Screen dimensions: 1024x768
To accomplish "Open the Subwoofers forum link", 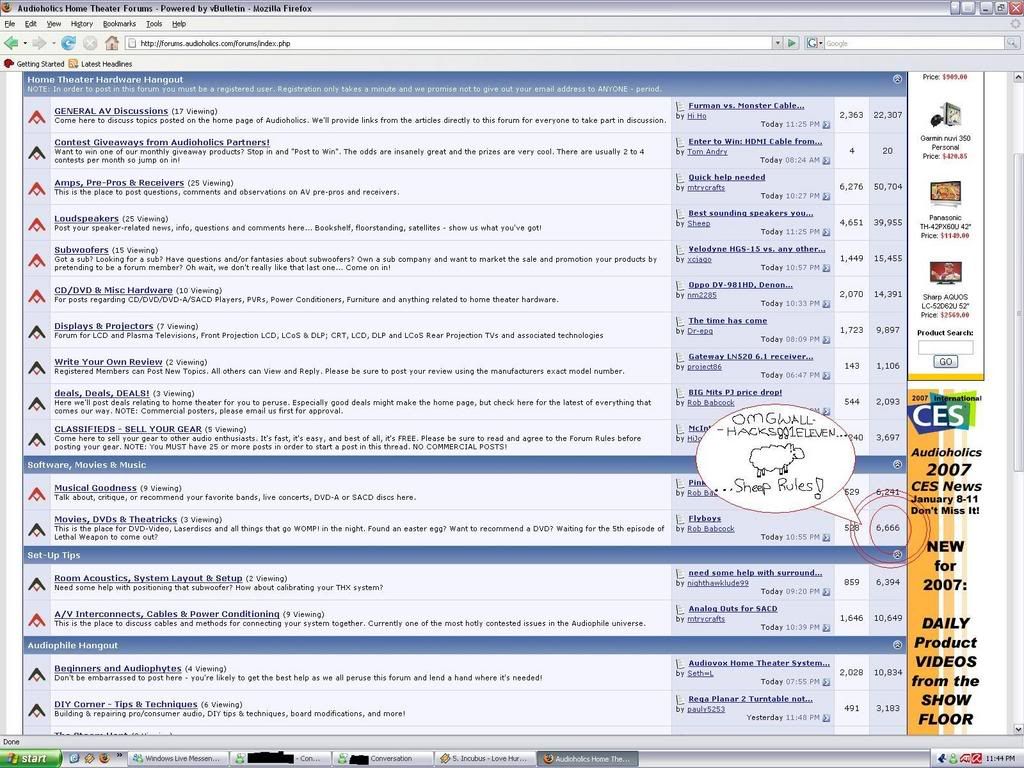I will 81,250.
